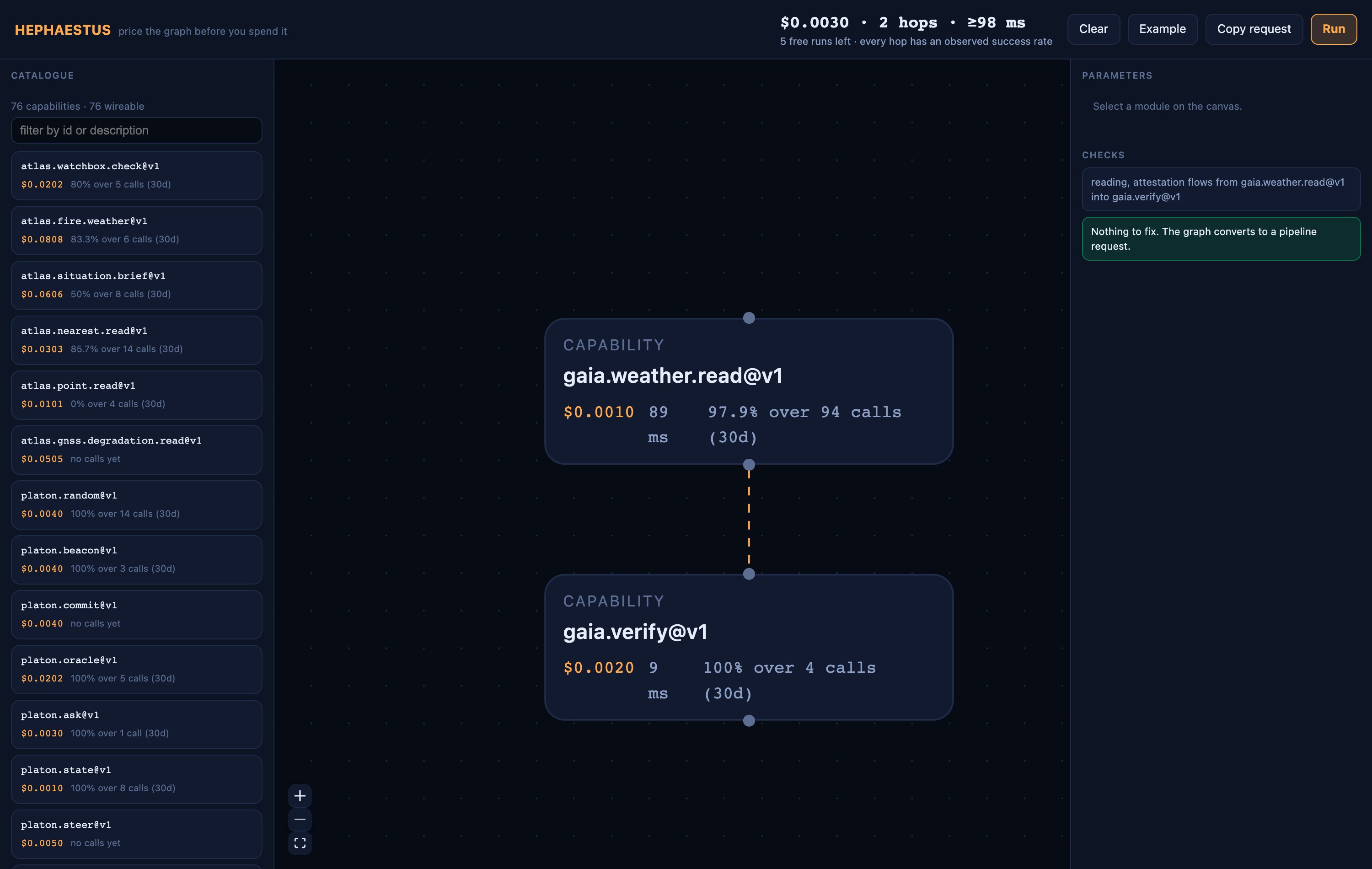
Task: Run the pipeline graph
Action: tap(1333, 29)
